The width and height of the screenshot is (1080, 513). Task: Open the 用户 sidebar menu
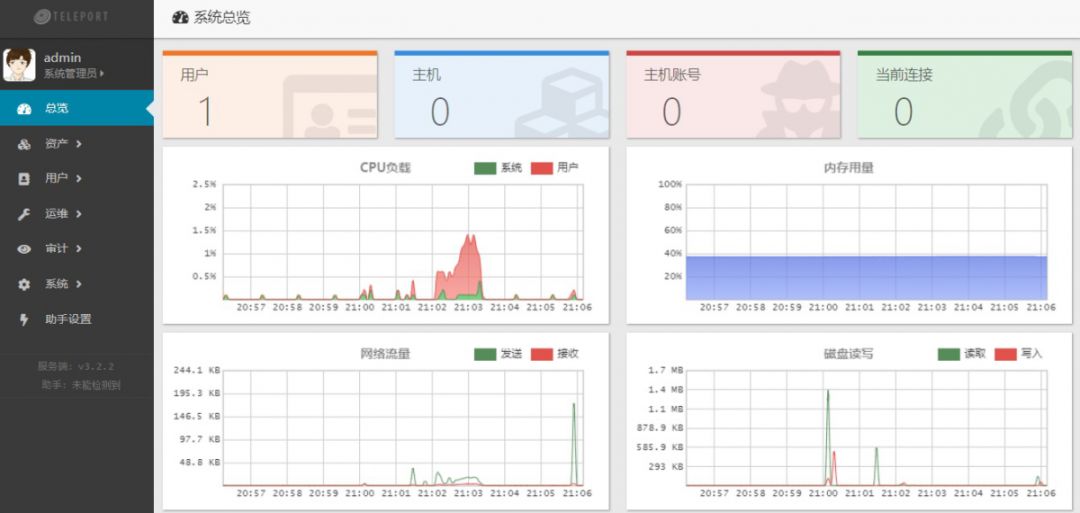click(76, 178)
